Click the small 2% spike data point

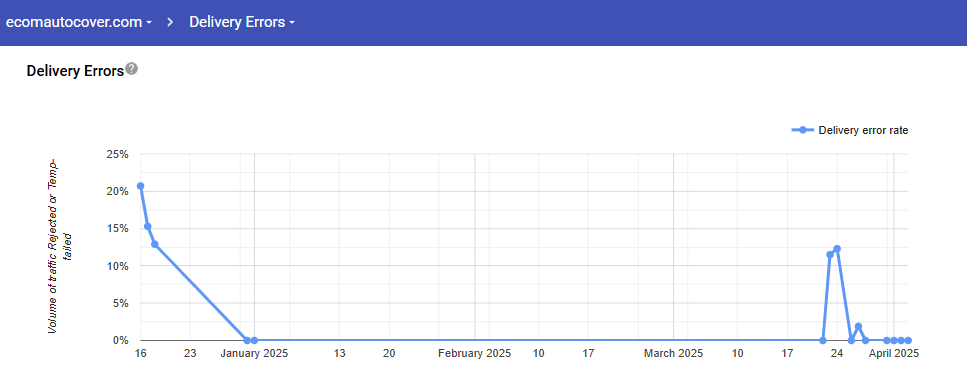pos(858,326)
